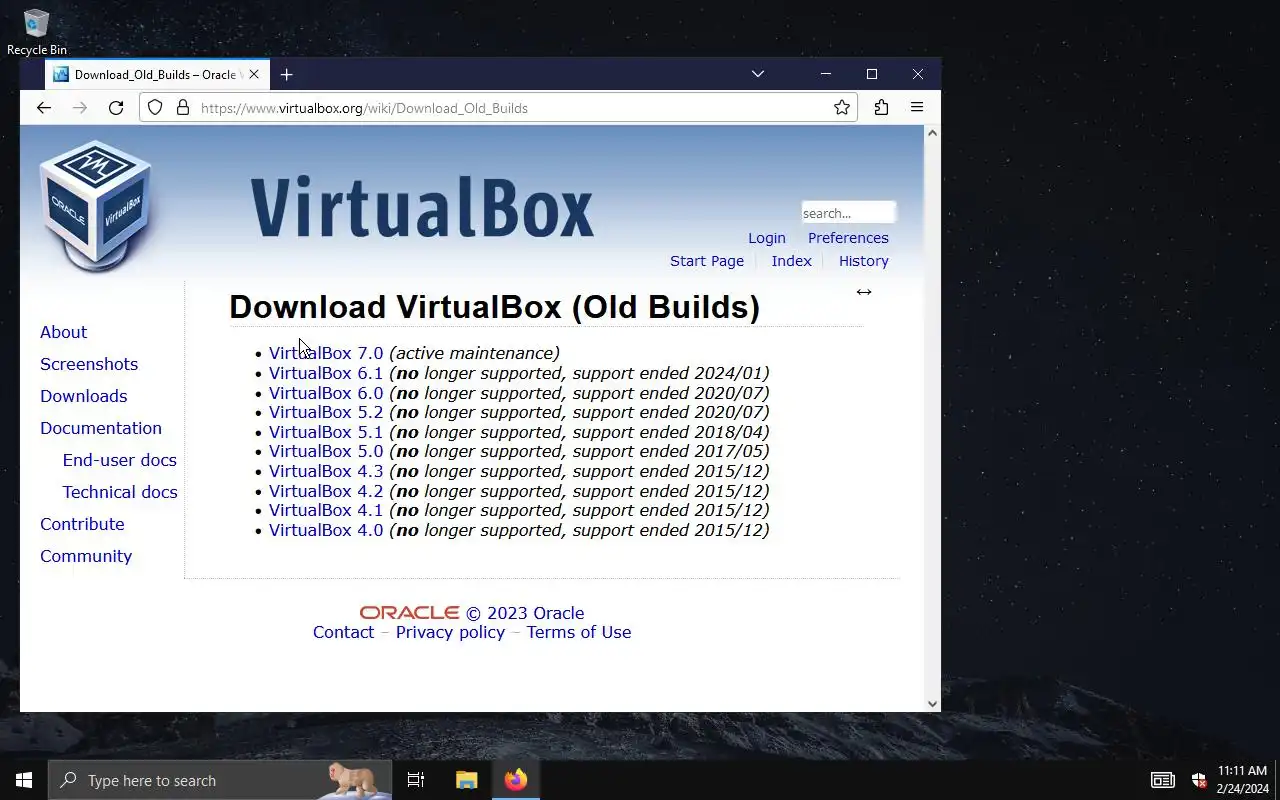Open the news and interests tray icon
Image resolution: width=1280 pixels, height=800 pixels.
tap(1162, 780)
